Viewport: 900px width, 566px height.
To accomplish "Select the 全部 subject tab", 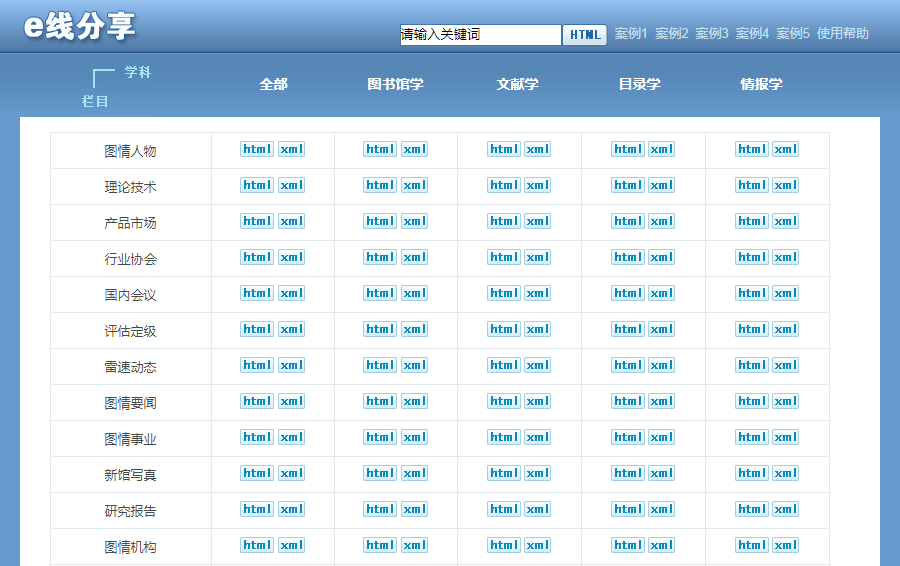I will click(x=273, y=84).
